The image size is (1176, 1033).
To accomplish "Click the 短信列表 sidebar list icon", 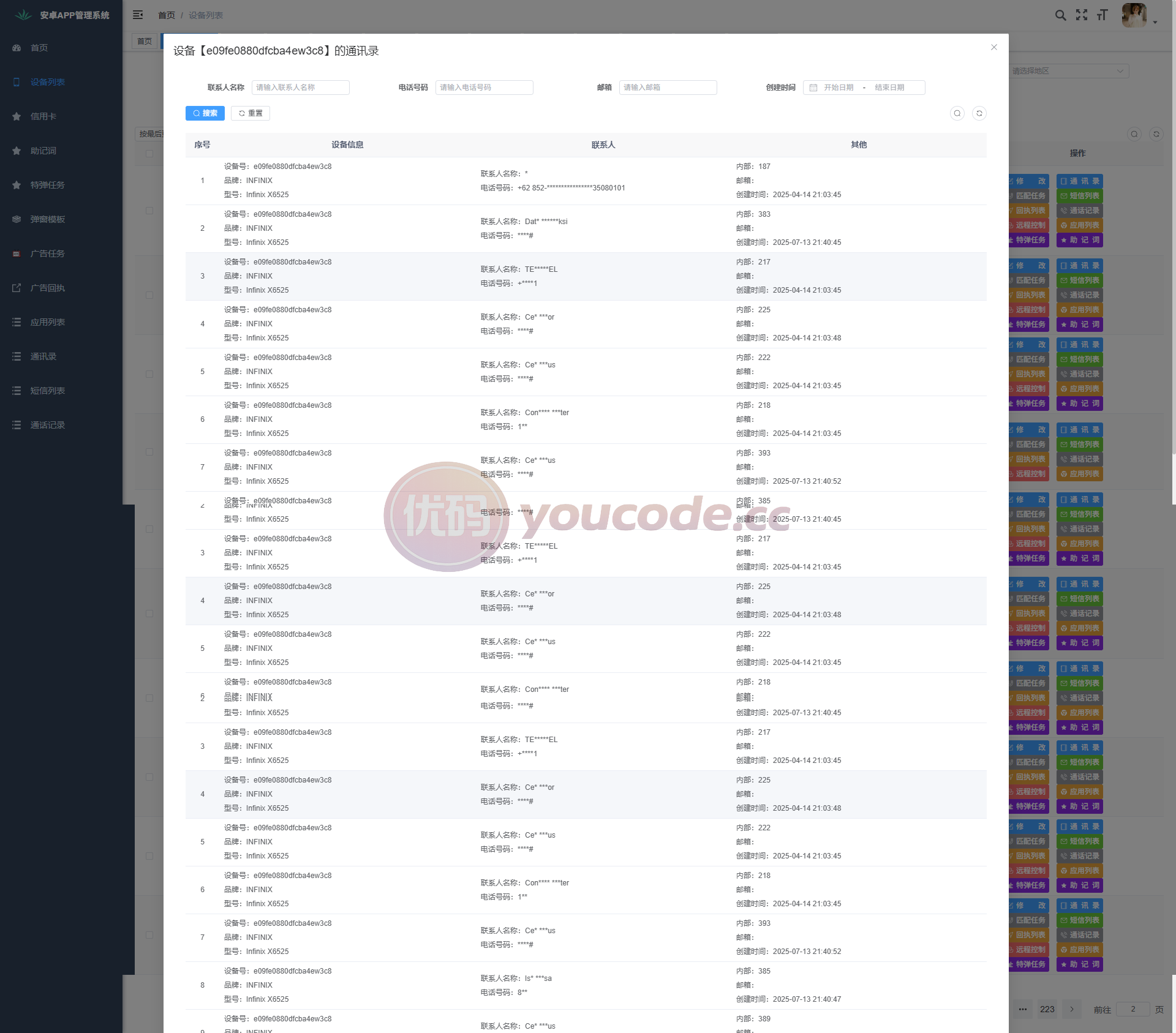I will coord(17,391).
